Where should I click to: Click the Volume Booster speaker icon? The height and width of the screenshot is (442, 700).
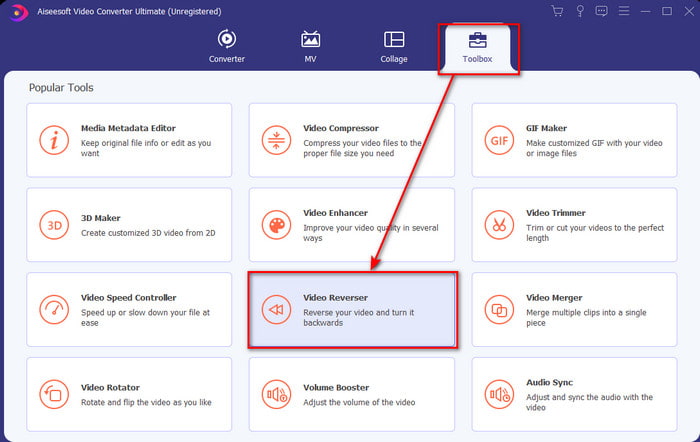276,394
